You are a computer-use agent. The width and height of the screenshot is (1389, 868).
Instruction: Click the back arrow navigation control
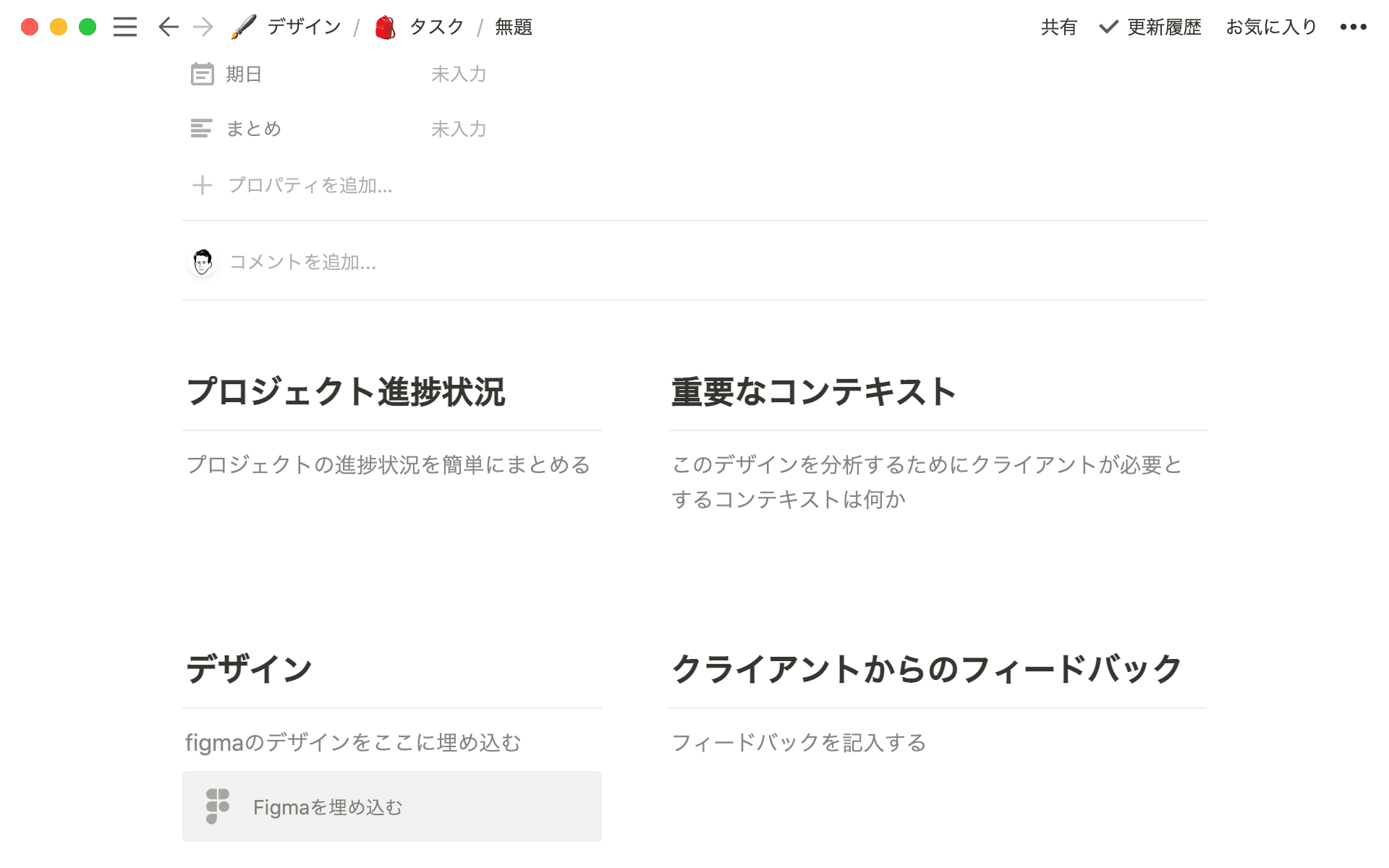[167, 27]
